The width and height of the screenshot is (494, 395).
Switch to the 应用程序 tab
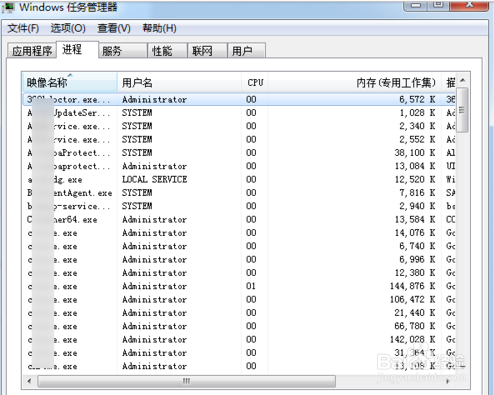[x=32, y=51]
